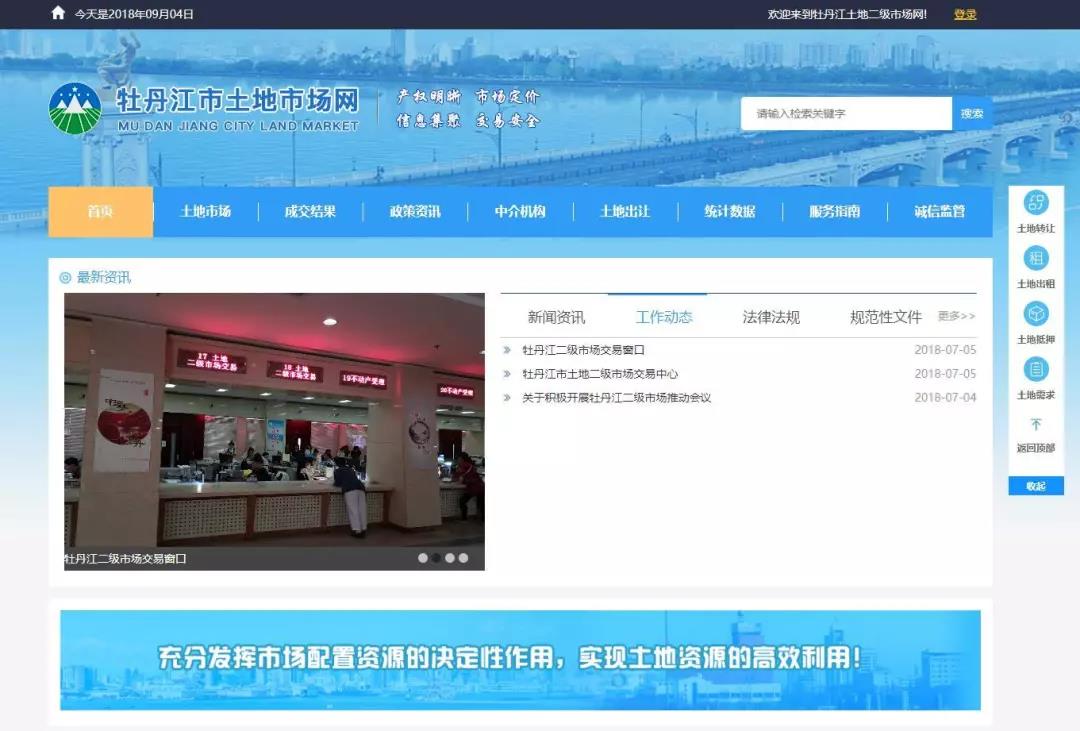Screen dimensions: 1080x731
Task: Click the search keyword input field
Action: click(x=845, y=114)
